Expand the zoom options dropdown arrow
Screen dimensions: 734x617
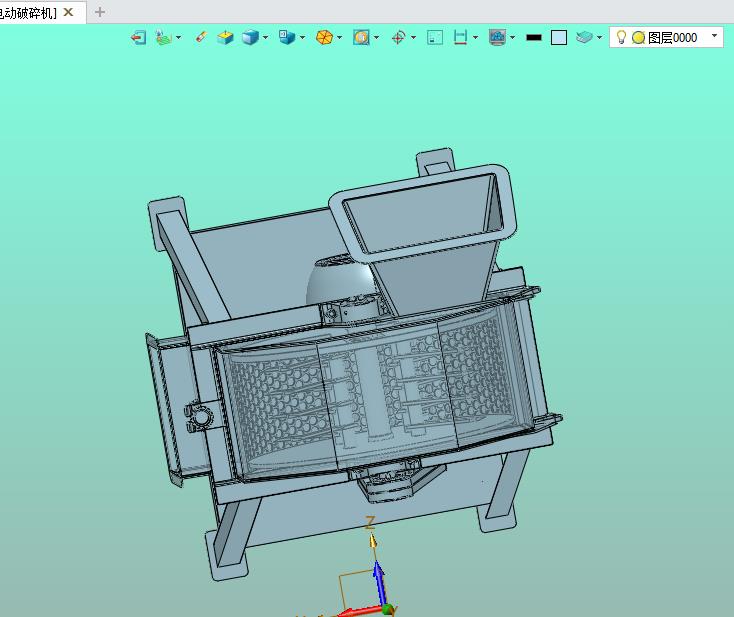coord(376,37)
